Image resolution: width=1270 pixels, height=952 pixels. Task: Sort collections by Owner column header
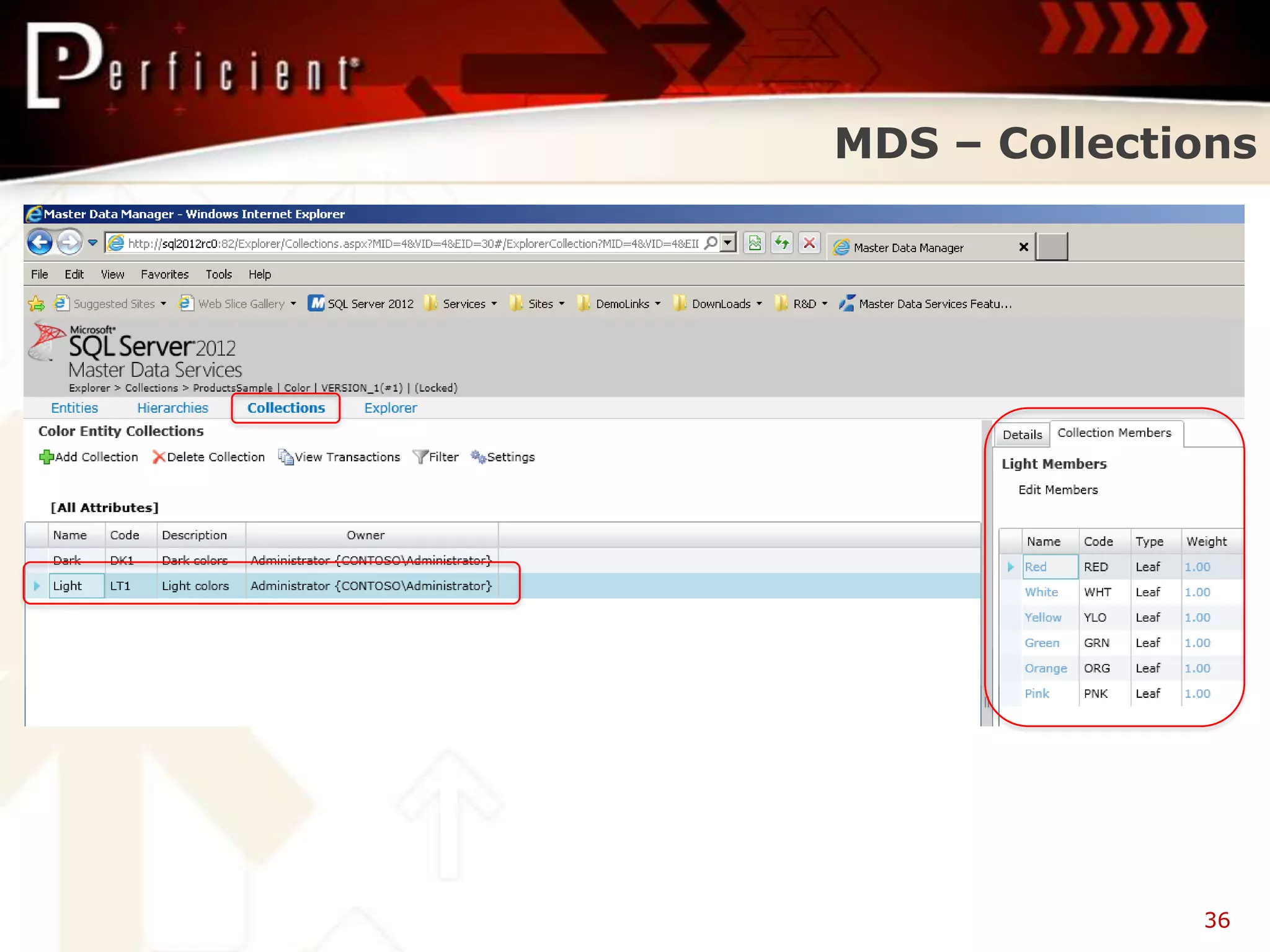[372, 535]
